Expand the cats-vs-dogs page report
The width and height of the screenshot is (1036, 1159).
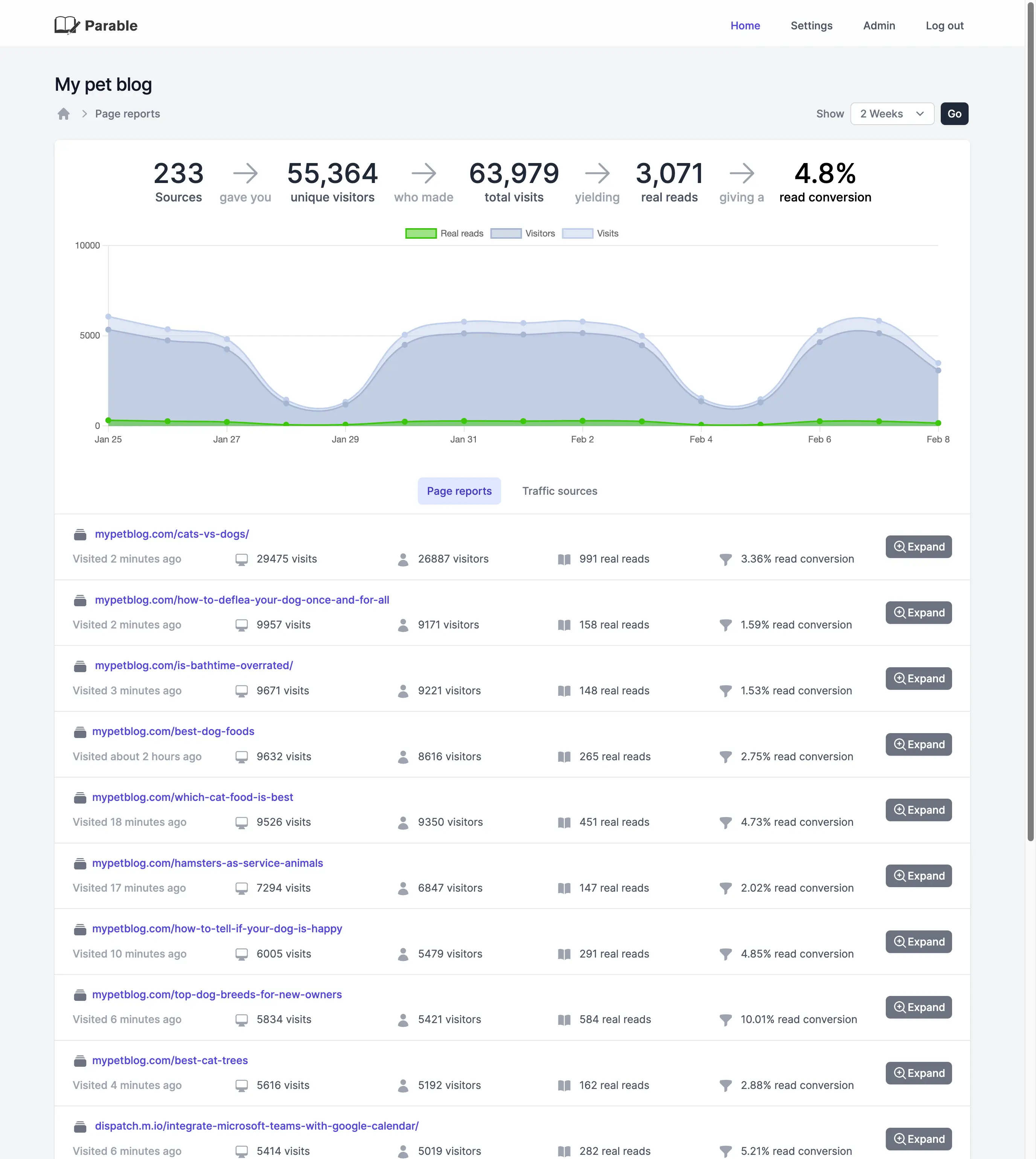(918, 547)
